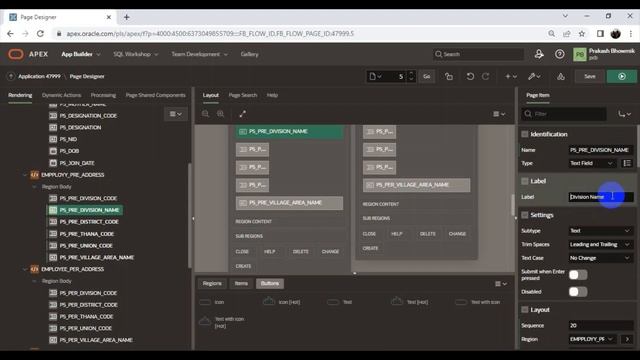
Task: Open the Subtype dropdown
Action: coord(600,231)
